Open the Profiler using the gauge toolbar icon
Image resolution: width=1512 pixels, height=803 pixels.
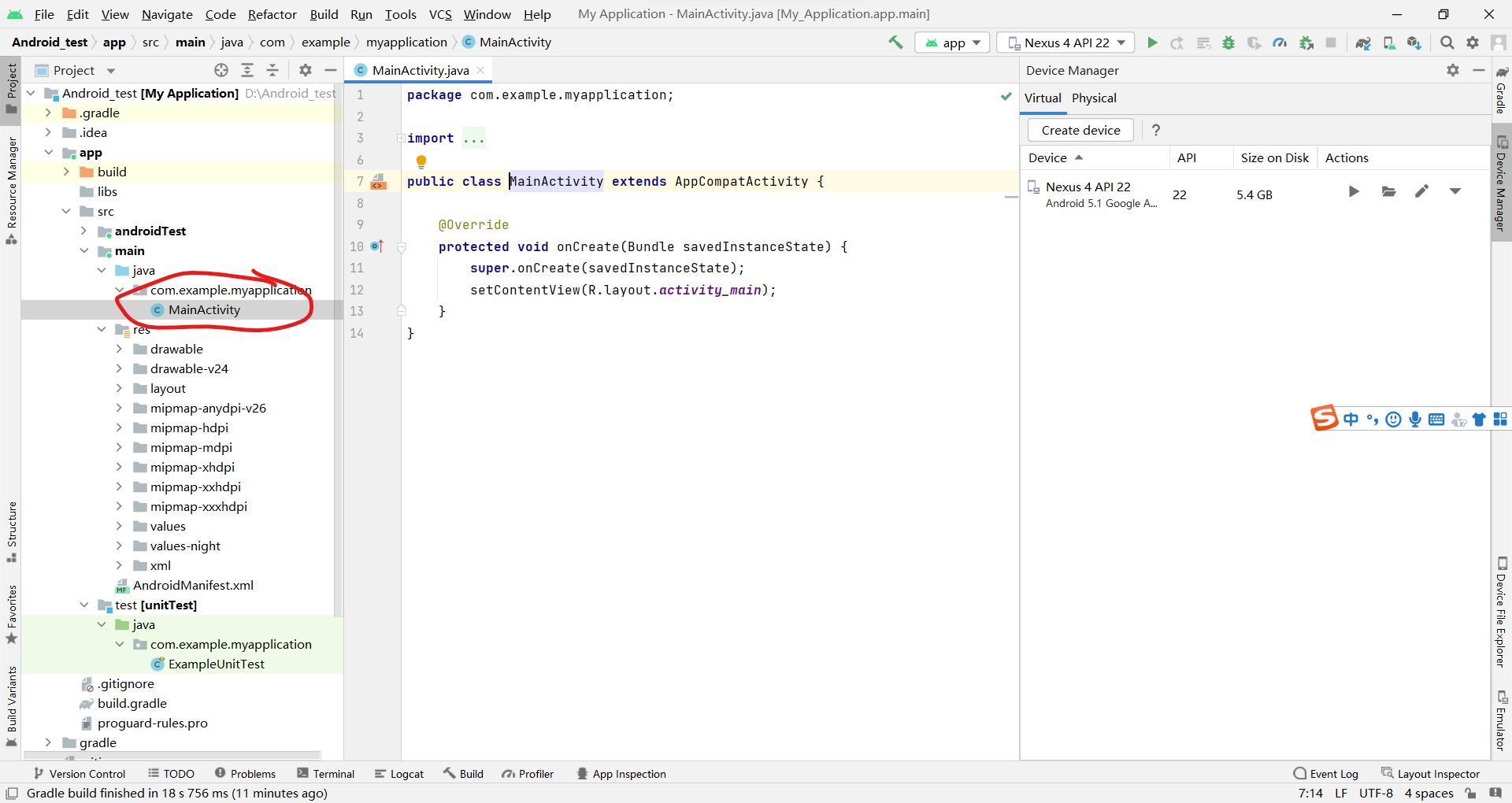[1280, 43]
